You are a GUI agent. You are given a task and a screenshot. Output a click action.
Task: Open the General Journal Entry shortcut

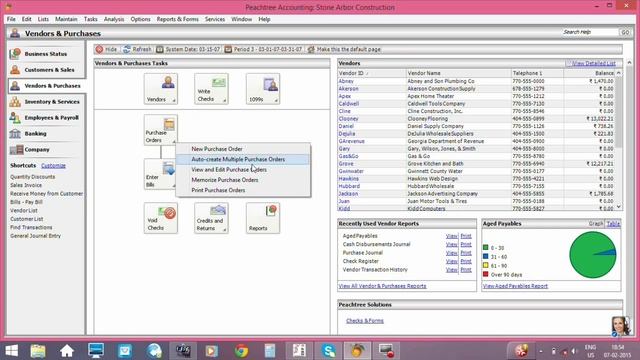(36, 236)
